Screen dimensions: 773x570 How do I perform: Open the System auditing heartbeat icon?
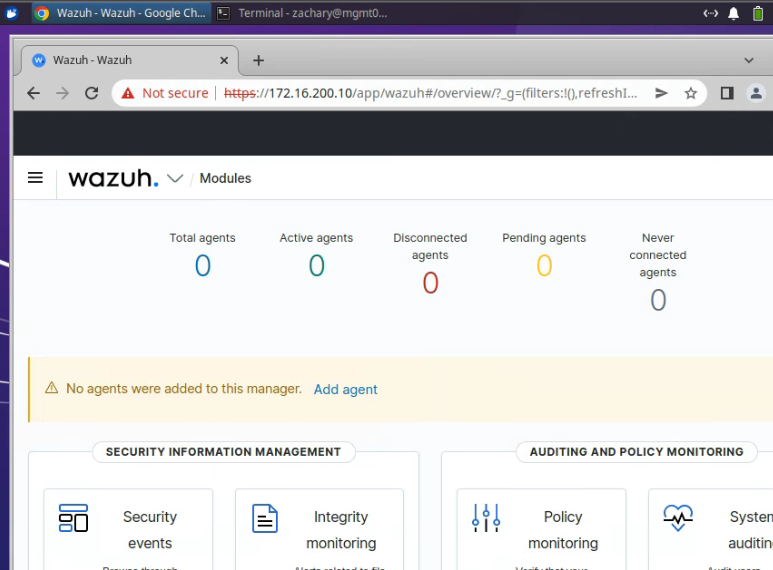click(x=678, y=518)
